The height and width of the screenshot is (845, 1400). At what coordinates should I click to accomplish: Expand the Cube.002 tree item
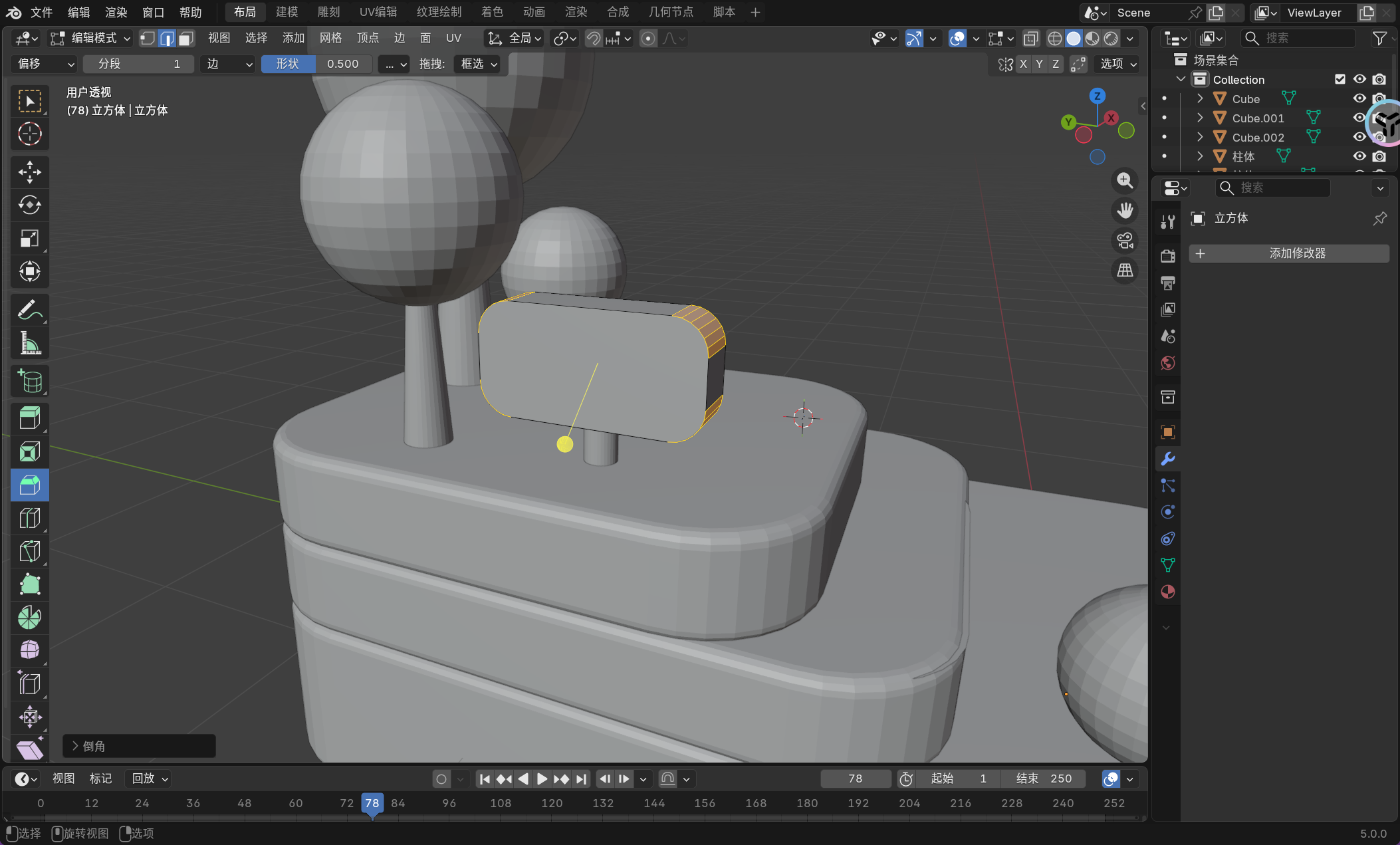(x=1200, y=137)
